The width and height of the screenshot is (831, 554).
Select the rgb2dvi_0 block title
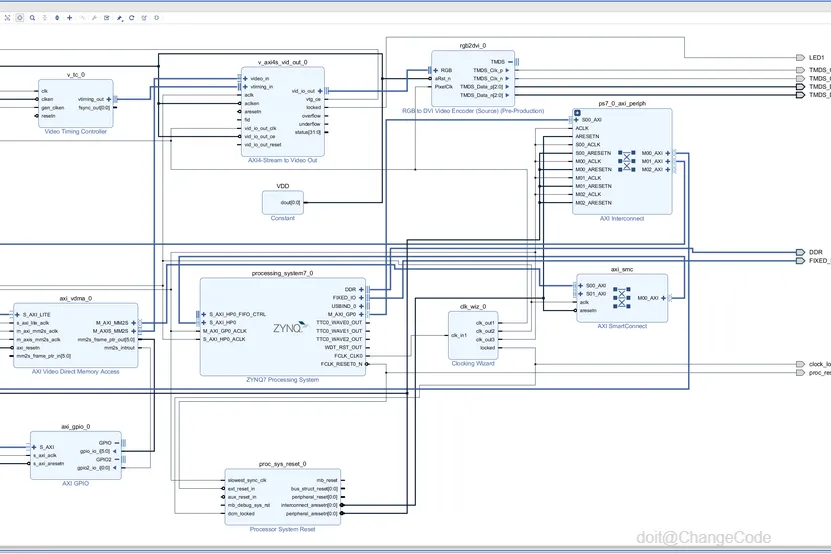pyautogui.click(x=473, y=46)
